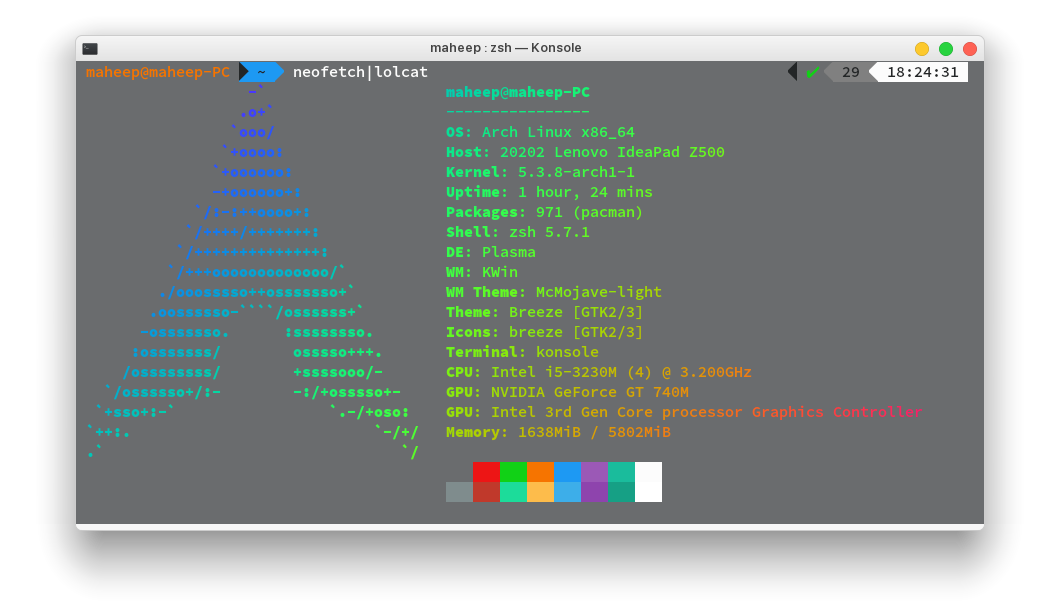The width and height of the screenshot is (1060, 616).
Task: Click the WM: KWin line
Action: (482, 272)
